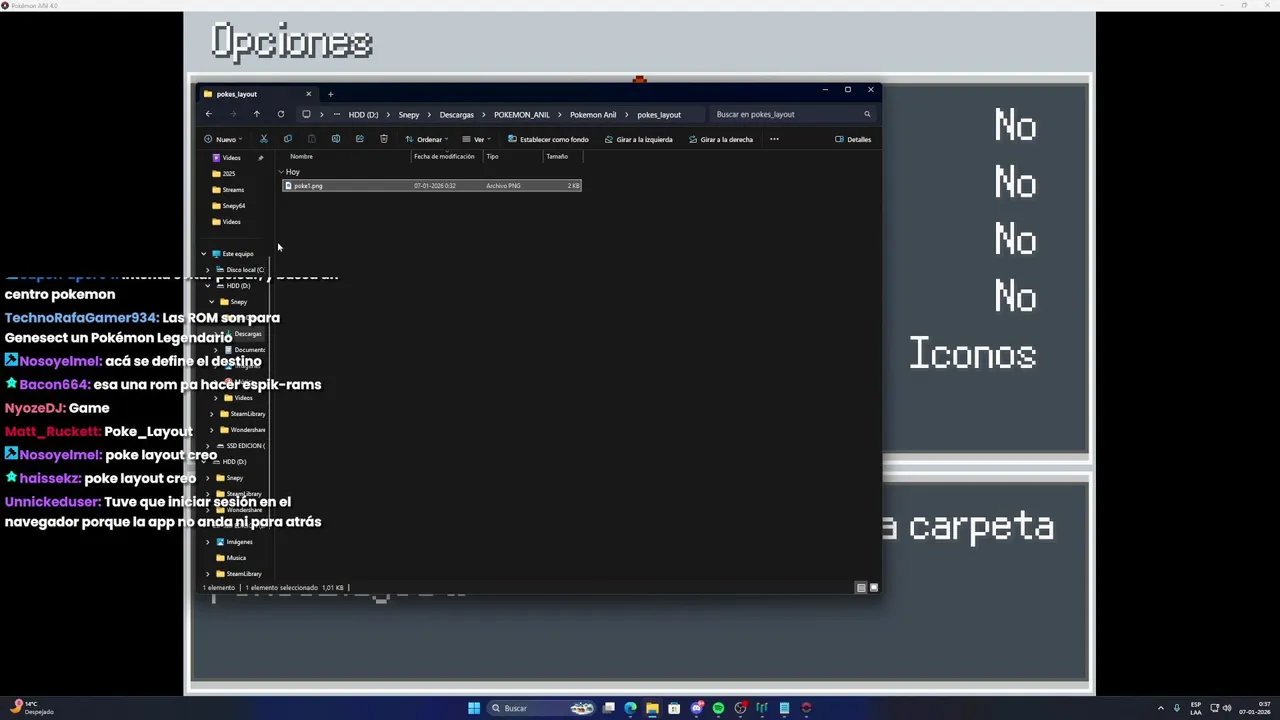Collapse the Hoy group
The width and height of the screenshot is (1280, 720).
(x=281, y=172)
